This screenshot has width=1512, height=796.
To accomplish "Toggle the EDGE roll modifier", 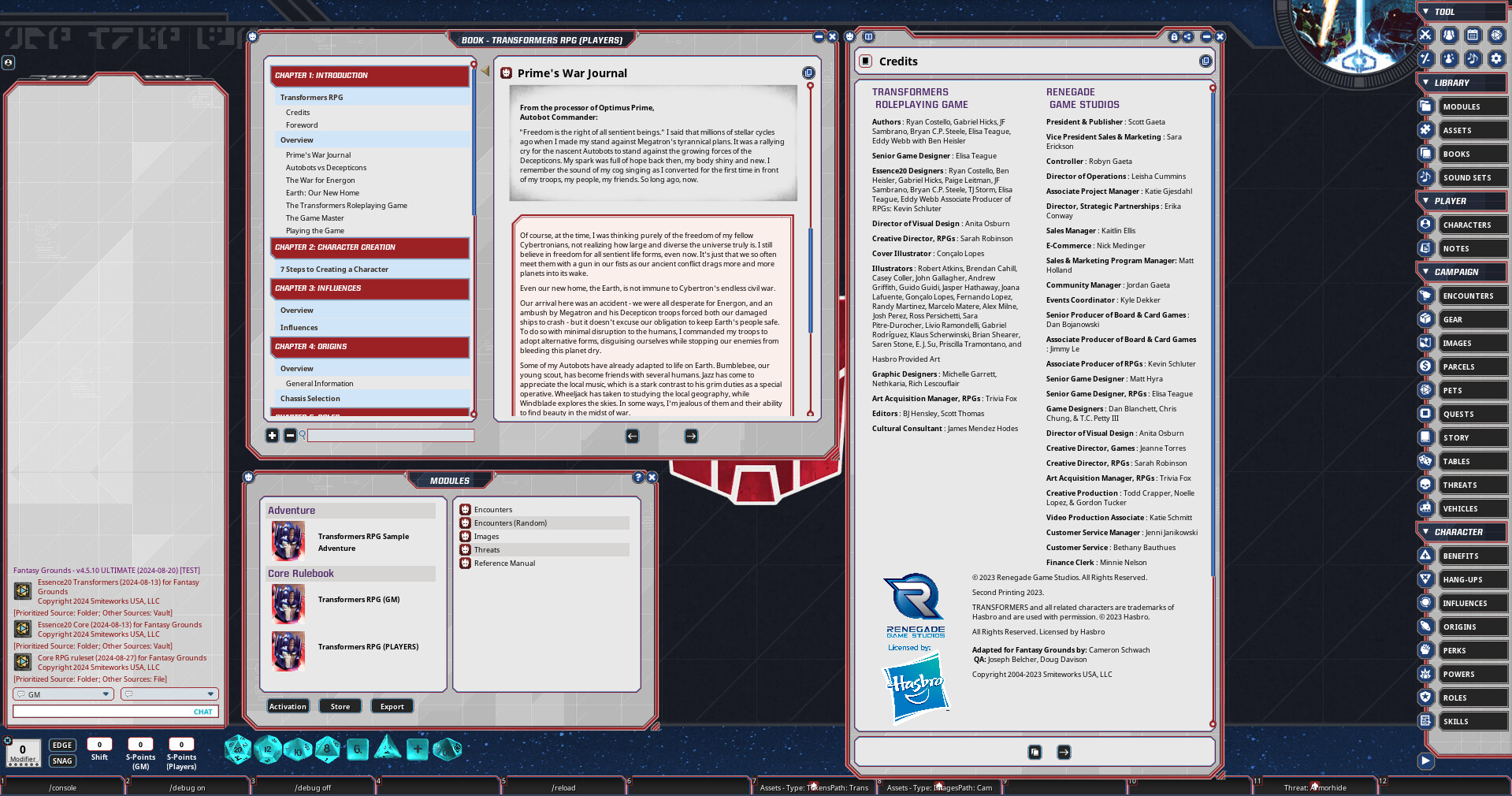I will click(x=61, y=745).
